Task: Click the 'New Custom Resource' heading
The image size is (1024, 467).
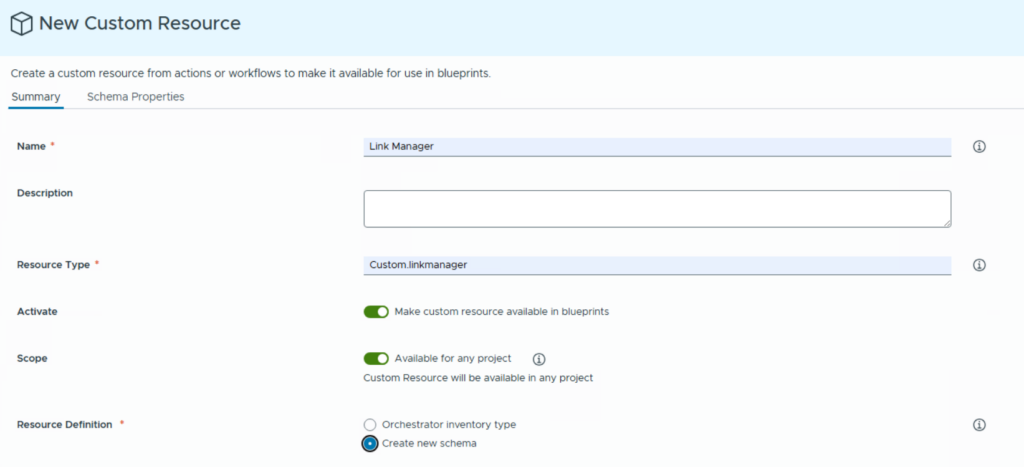Action: click(x=139, y=22)
